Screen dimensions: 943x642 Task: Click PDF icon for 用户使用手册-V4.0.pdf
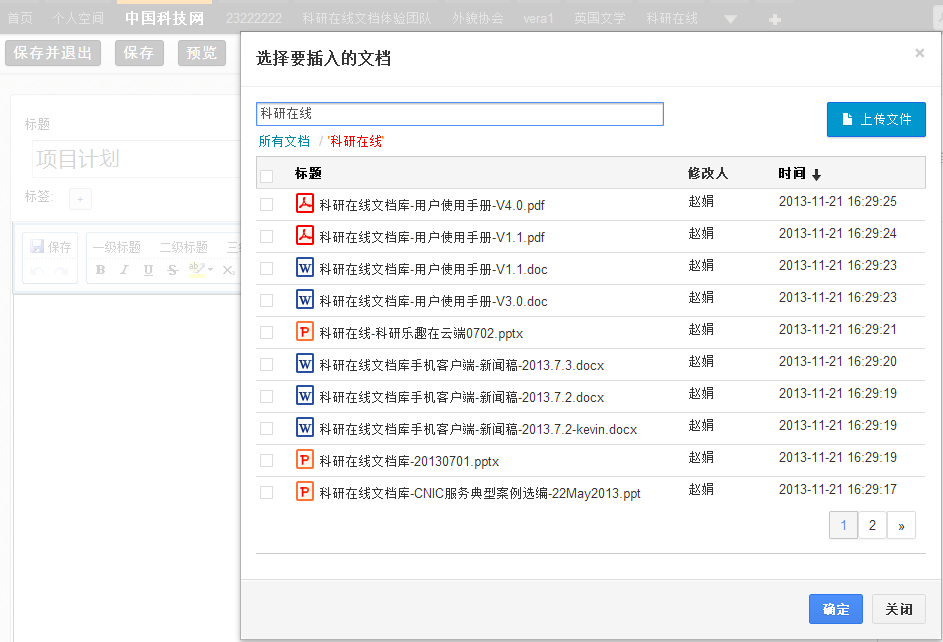[305, 204]
